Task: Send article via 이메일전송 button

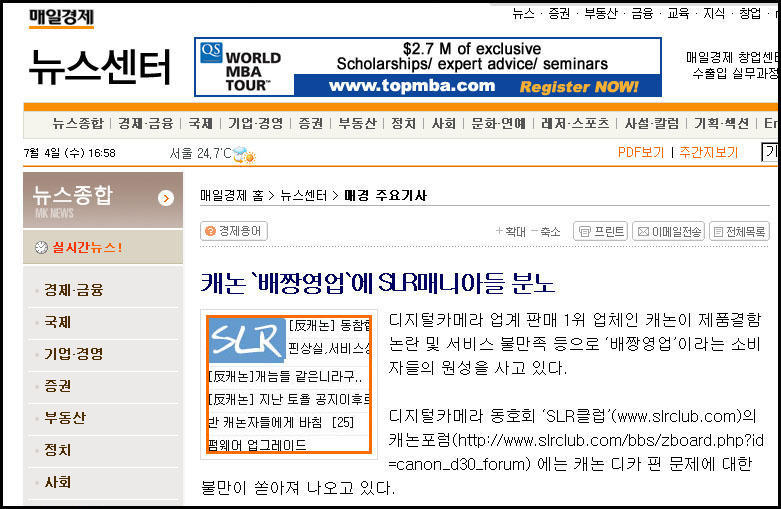Action: [668, 231]
